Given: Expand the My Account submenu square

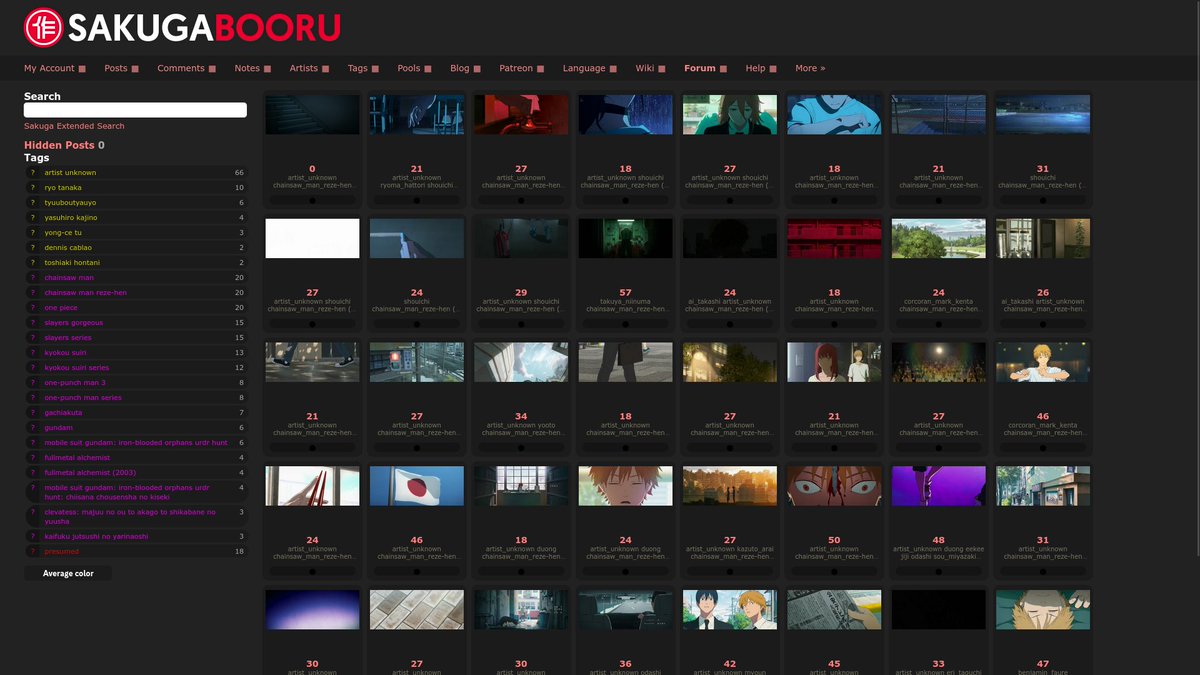Looking at the screenshot, I should tap(82, 69).
